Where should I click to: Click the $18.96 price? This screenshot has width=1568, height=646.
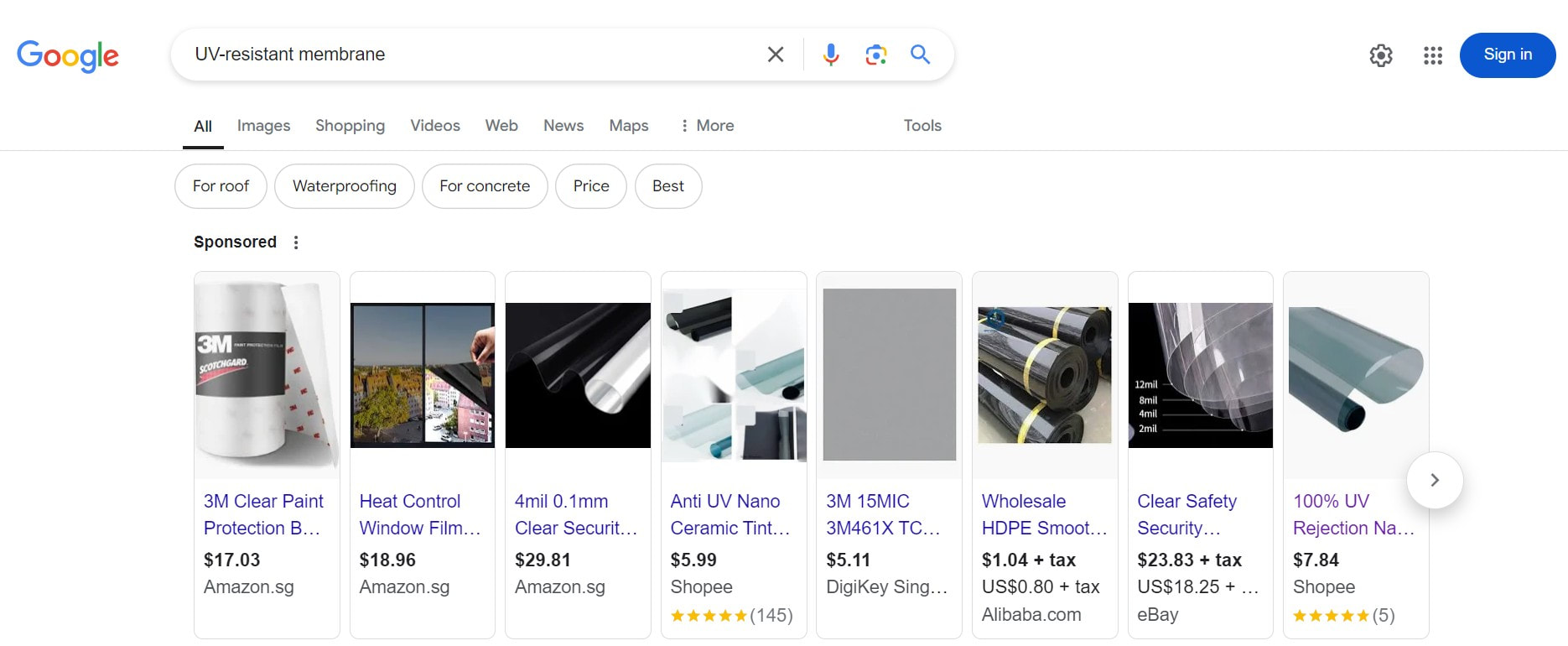tap(387, 560)
